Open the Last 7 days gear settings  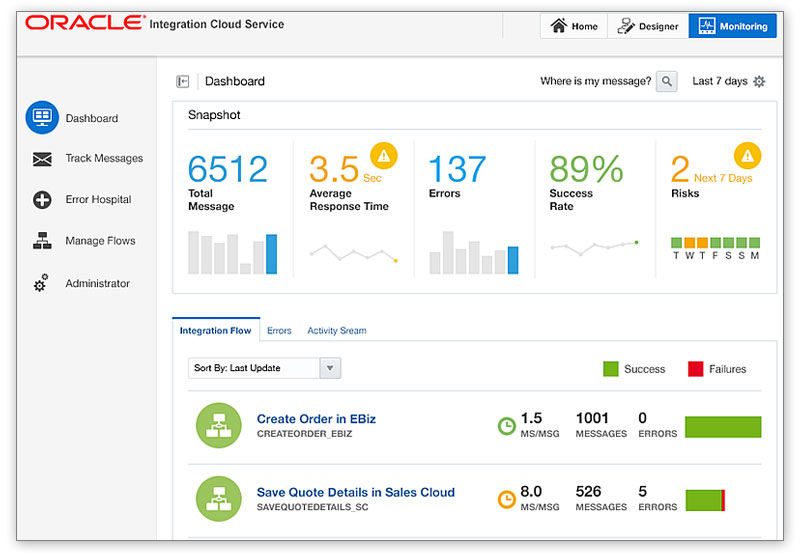[759, 82]
